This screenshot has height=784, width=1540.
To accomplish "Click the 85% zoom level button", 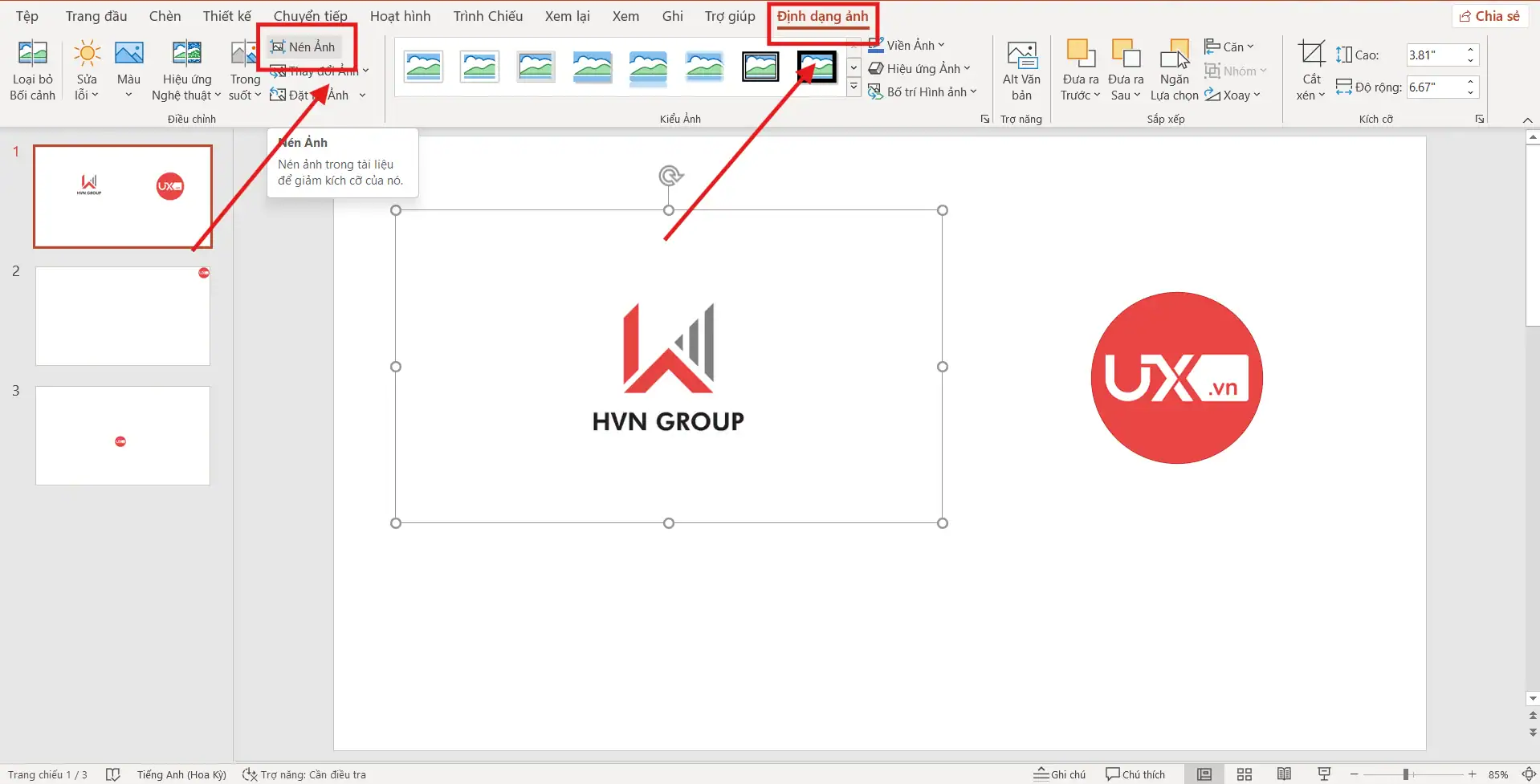I will [1497, 774].
